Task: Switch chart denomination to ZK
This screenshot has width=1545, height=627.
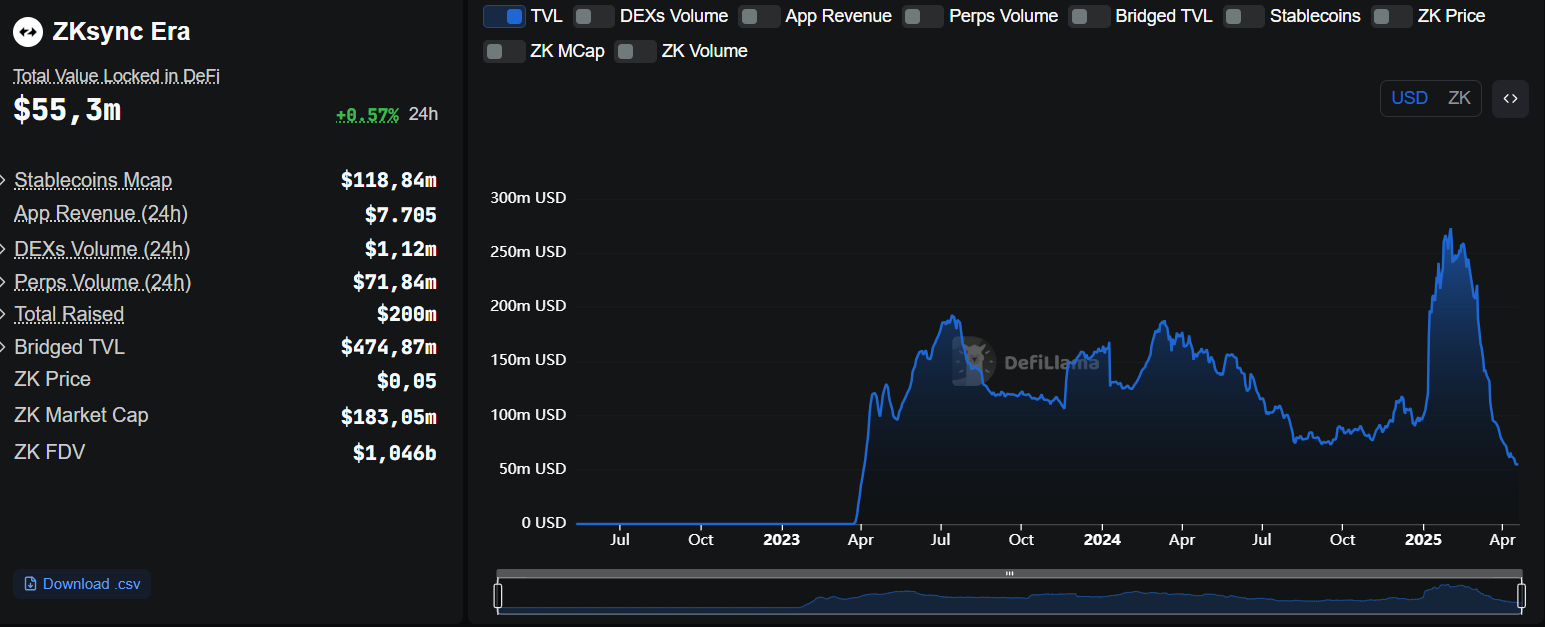Action: 1459,98
